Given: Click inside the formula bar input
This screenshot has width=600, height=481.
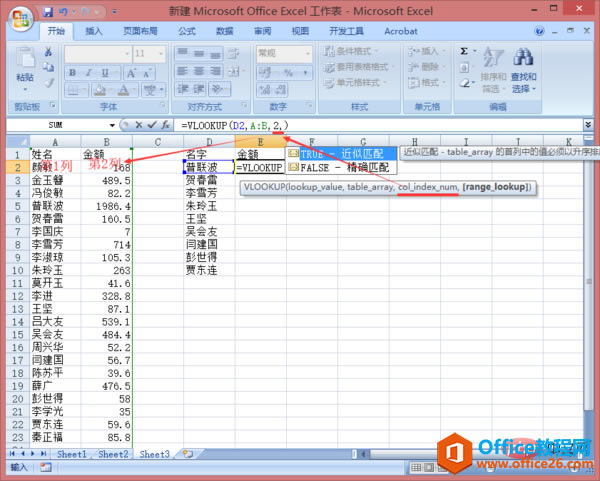Looking at the screenshot, I should 378,125.
